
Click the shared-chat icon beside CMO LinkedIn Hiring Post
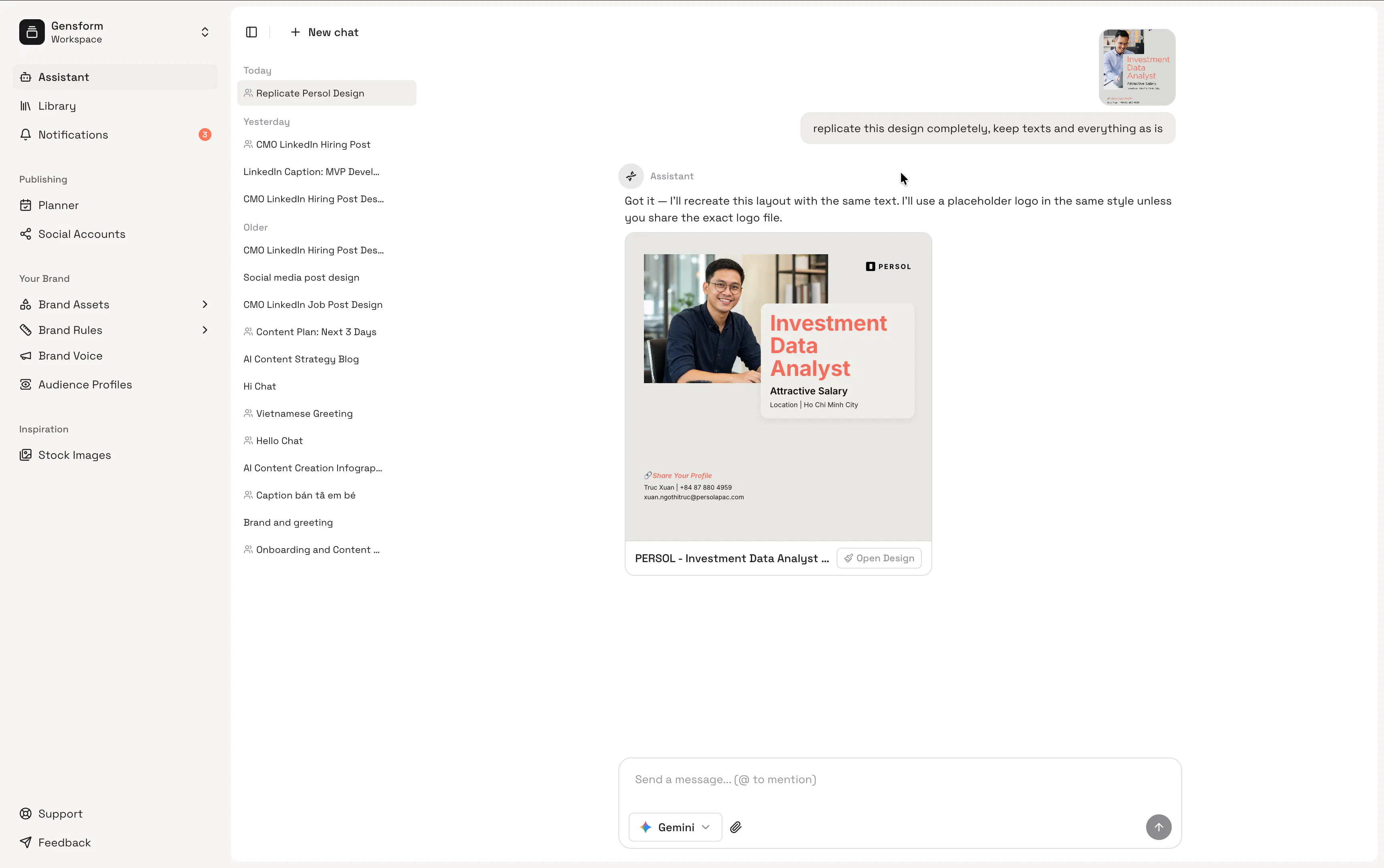pos(248,144)
